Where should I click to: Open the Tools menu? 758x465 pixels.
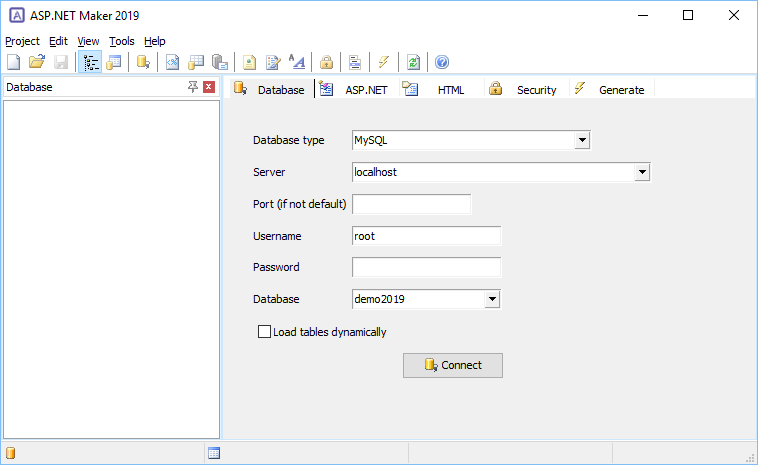point(121,41)
